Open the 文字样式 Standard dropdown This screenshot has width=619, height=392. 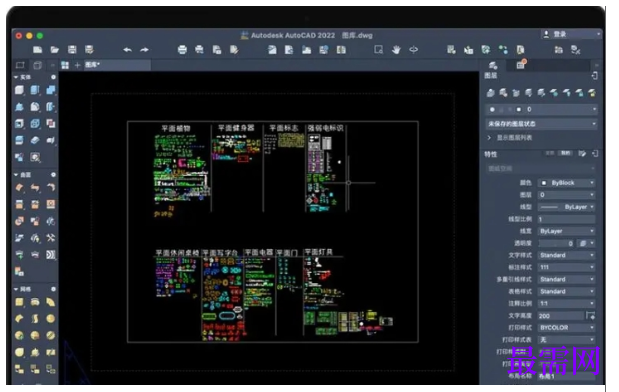(x=566, y=255)
